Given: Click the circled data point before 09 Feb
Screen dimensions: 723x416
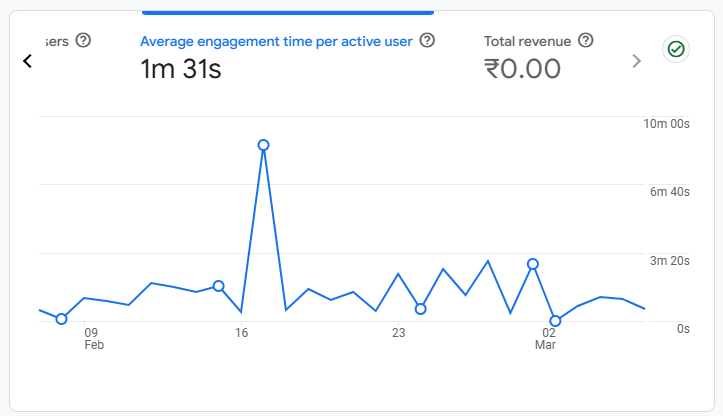Looking at the screenshot, I should point(61,319).
